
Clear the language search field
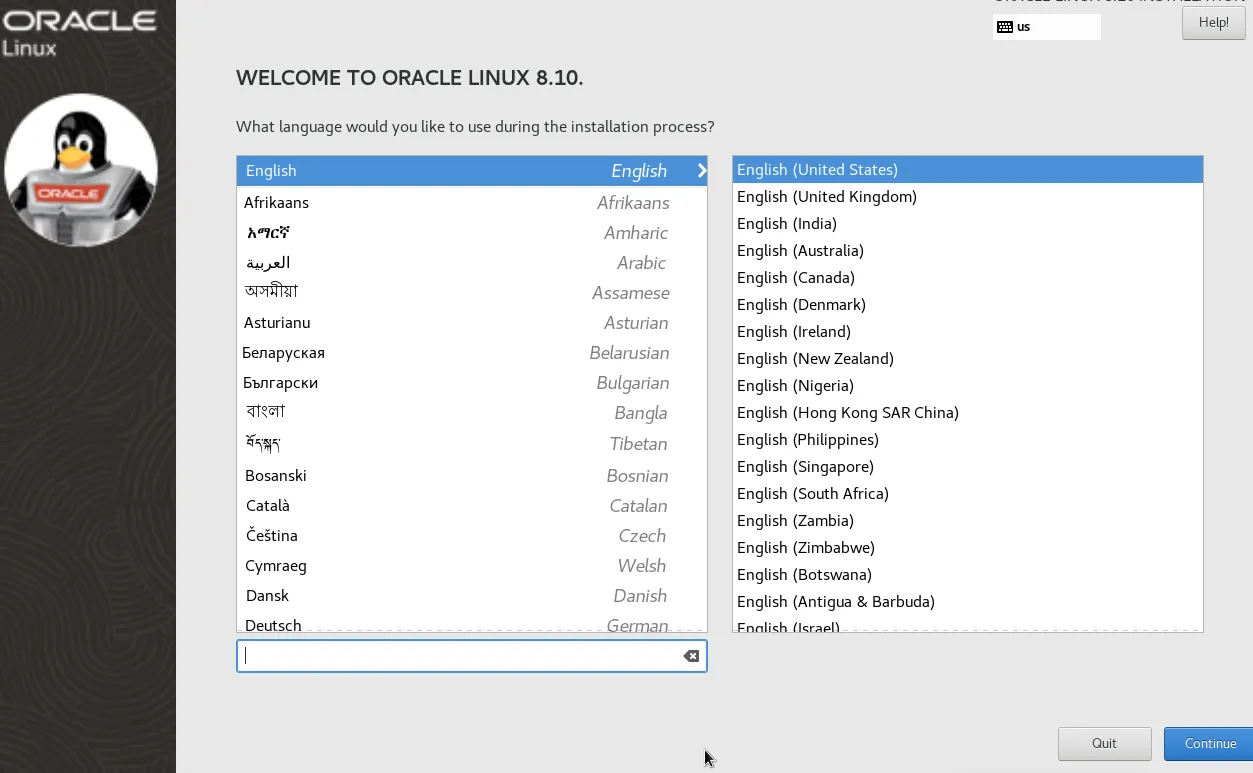point(691,656)
